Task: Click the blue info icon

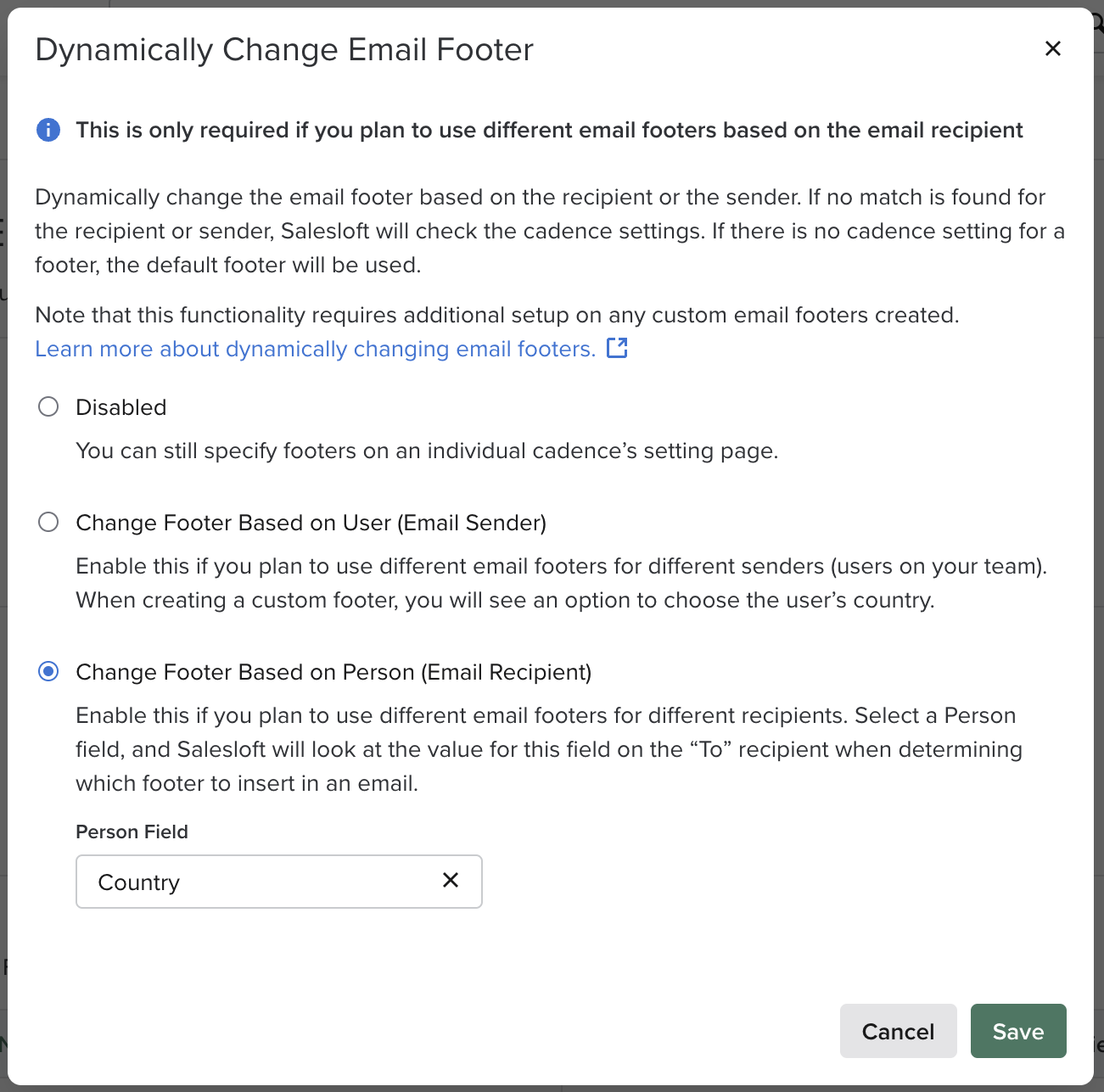Action: (x=48, y=130)
